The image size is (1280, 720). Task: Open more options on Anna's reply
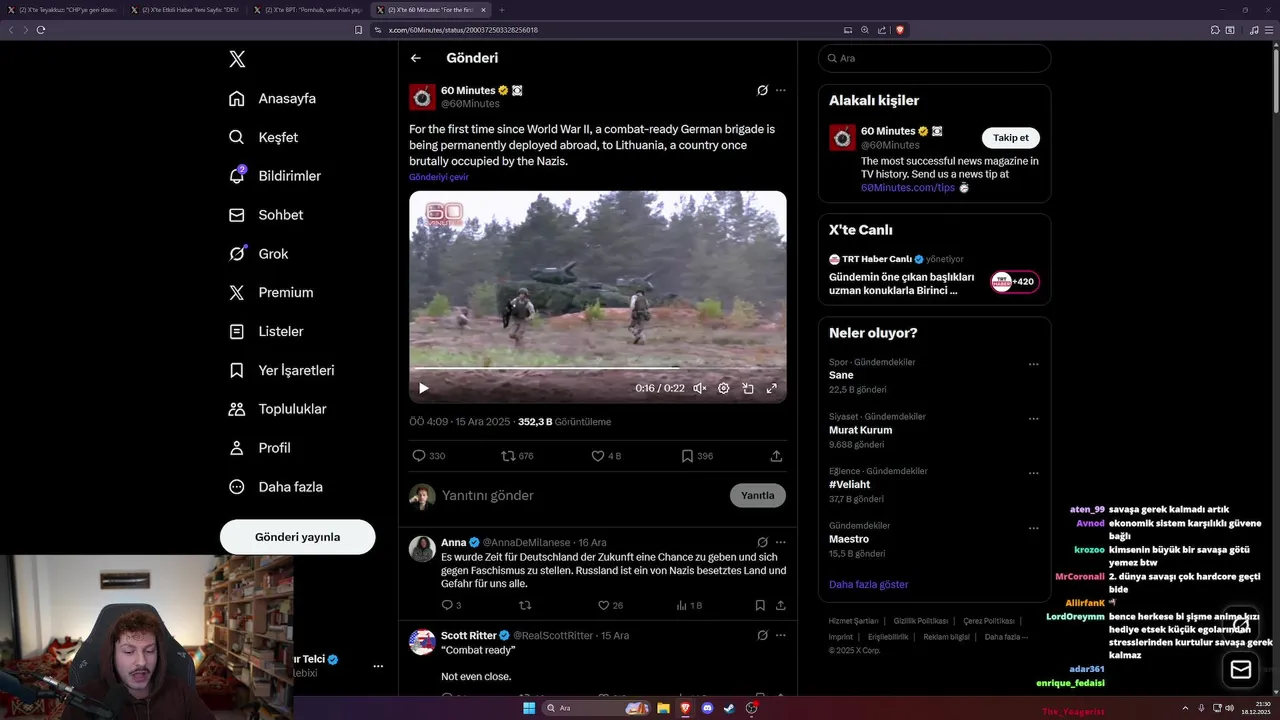coord(781,542)
